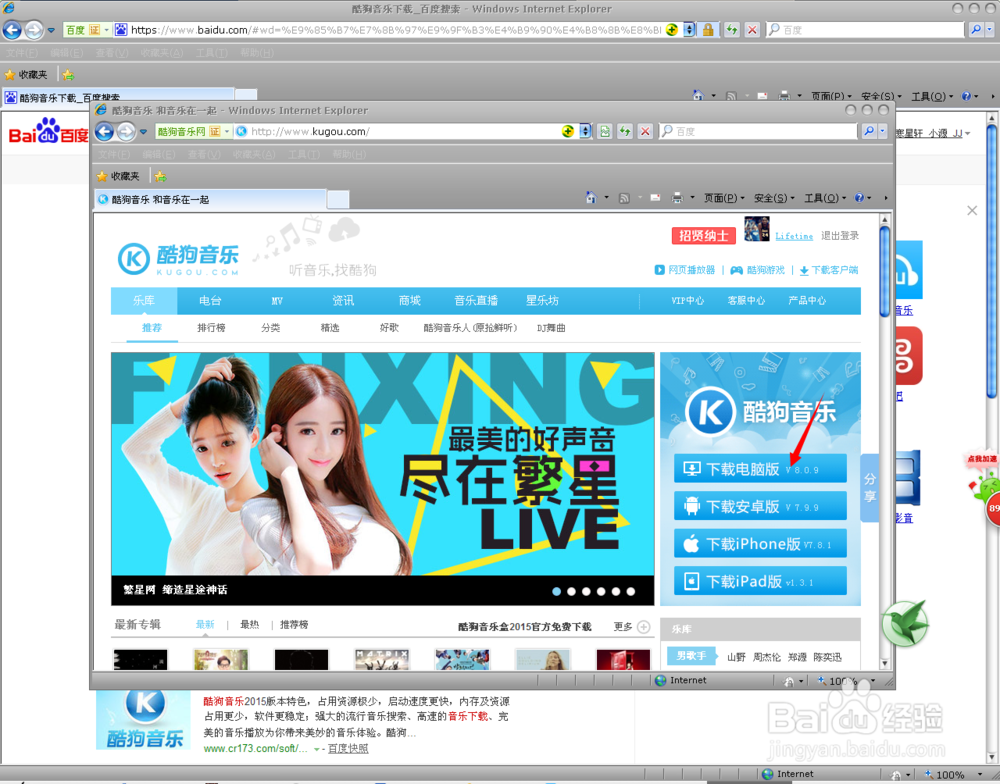Click round plus icon beside 更多
1000x784 pixels.
643,626
